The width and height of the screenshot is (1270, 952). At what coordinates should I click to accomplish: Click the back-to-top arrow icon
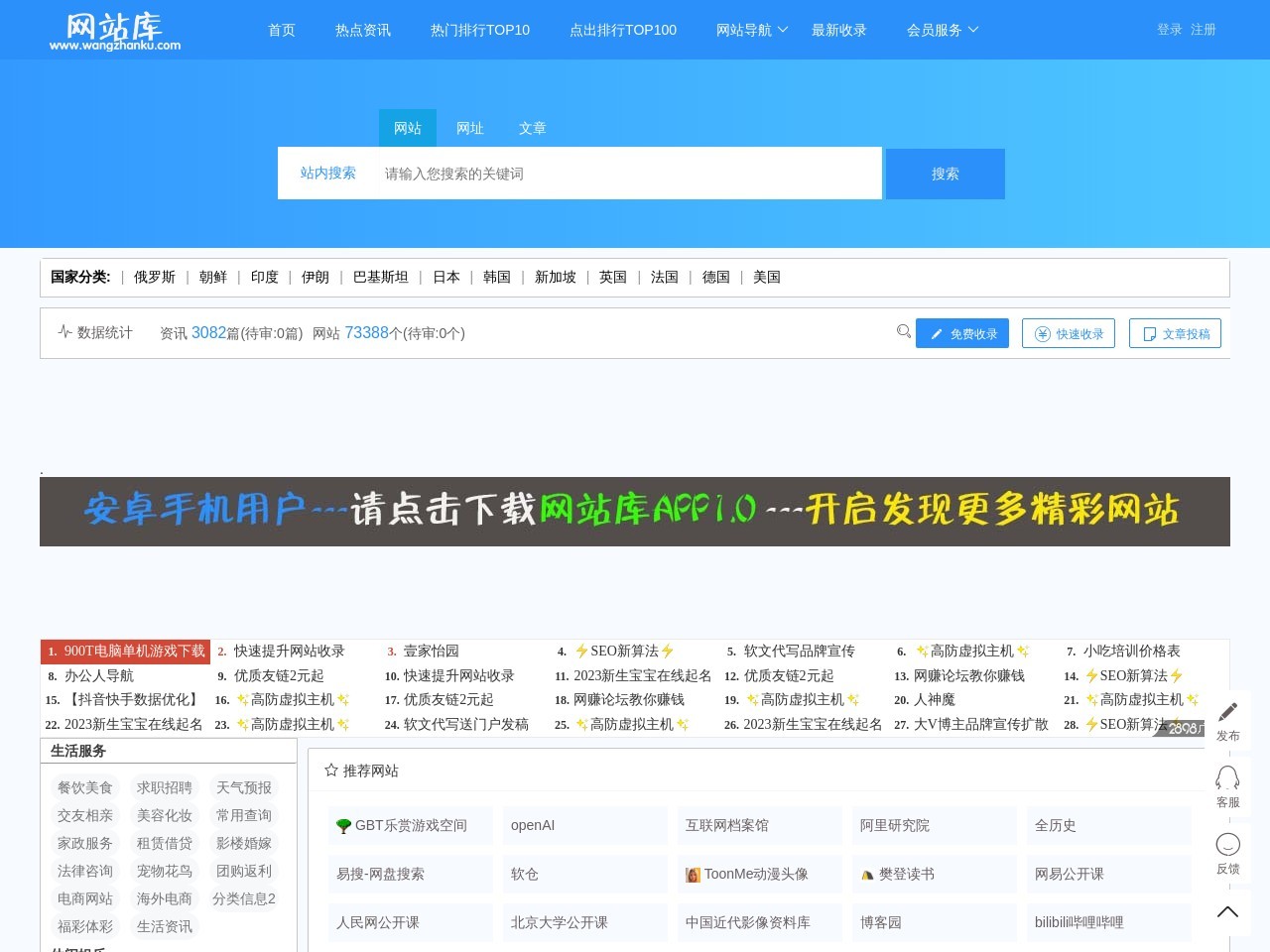(x=1228, y=911)
